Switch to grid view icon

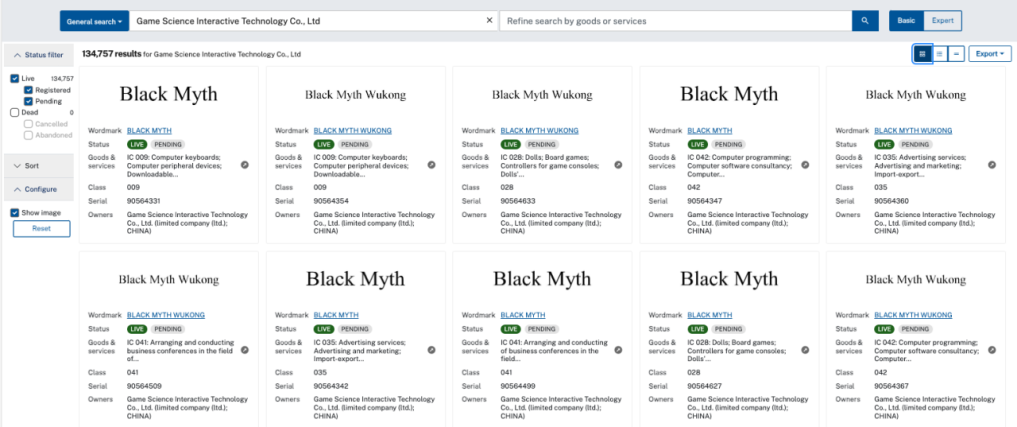922,54
